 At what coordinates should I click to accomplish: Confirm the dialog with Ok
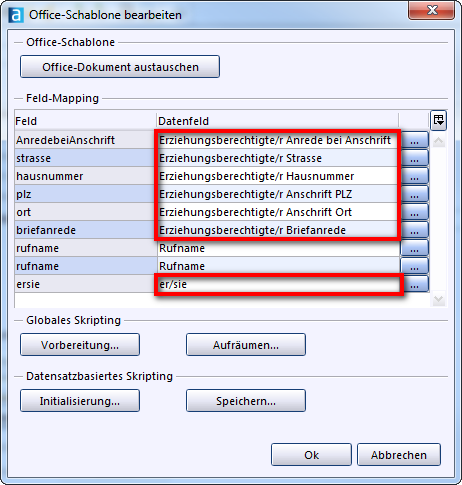(311, 455)
